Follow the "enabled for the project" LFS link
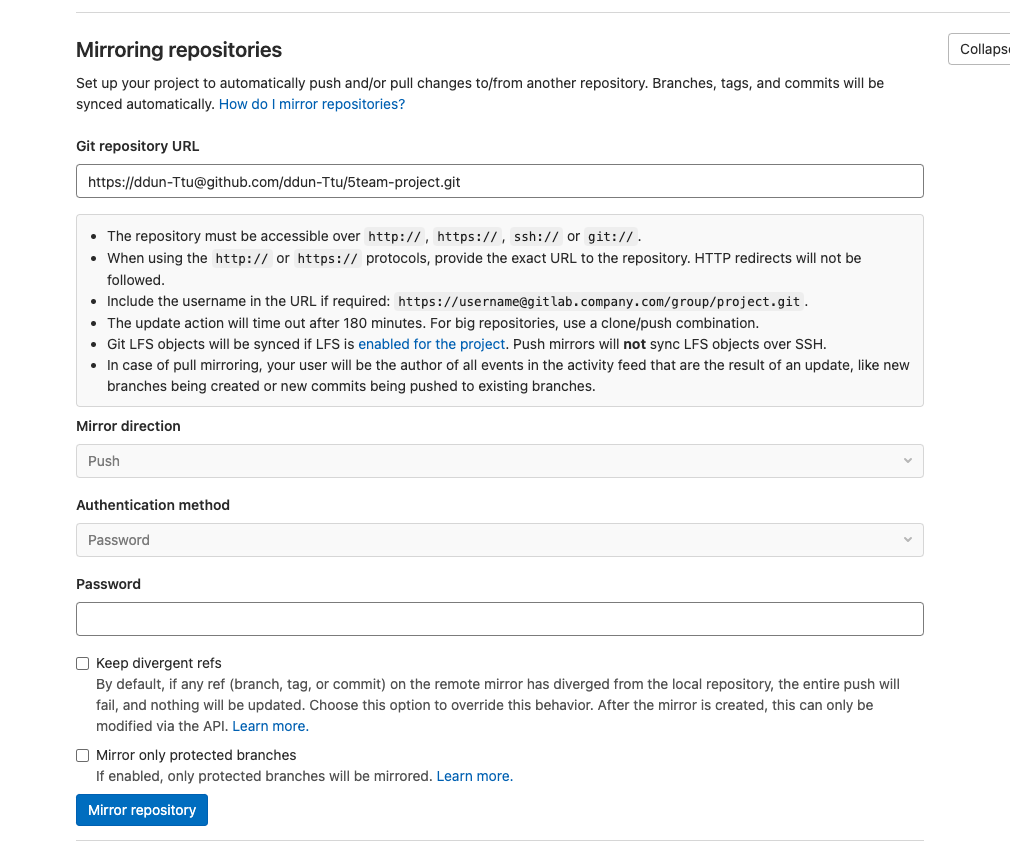This screenshot has height=841, width=1010. click(x=431, y=344)
